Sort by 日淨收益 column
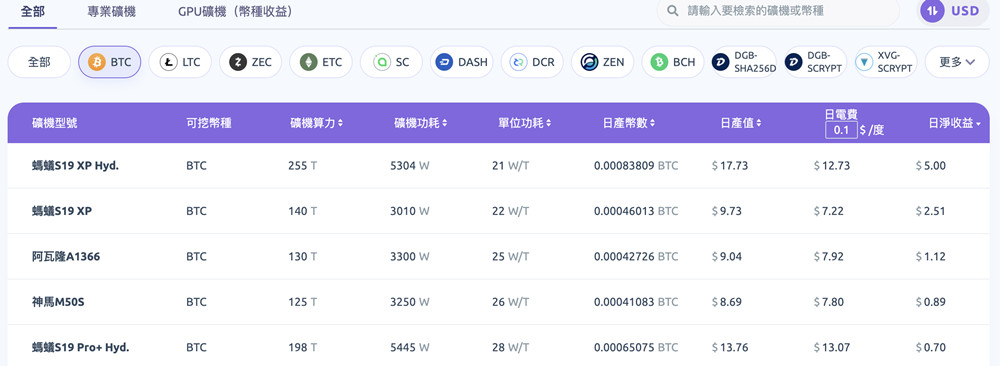This screenshot has height=366, width=1000. pyautogui.click(x=955, y=123)
